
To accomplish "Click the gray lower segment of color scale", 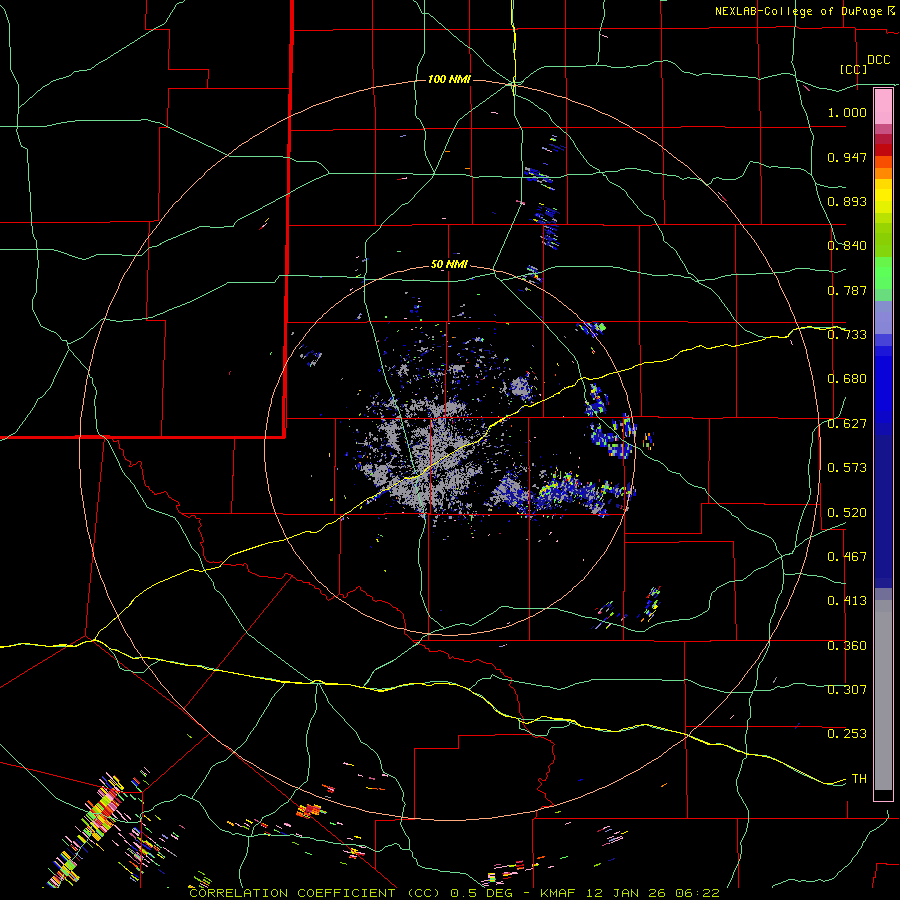I will click(x=883, y=695).
